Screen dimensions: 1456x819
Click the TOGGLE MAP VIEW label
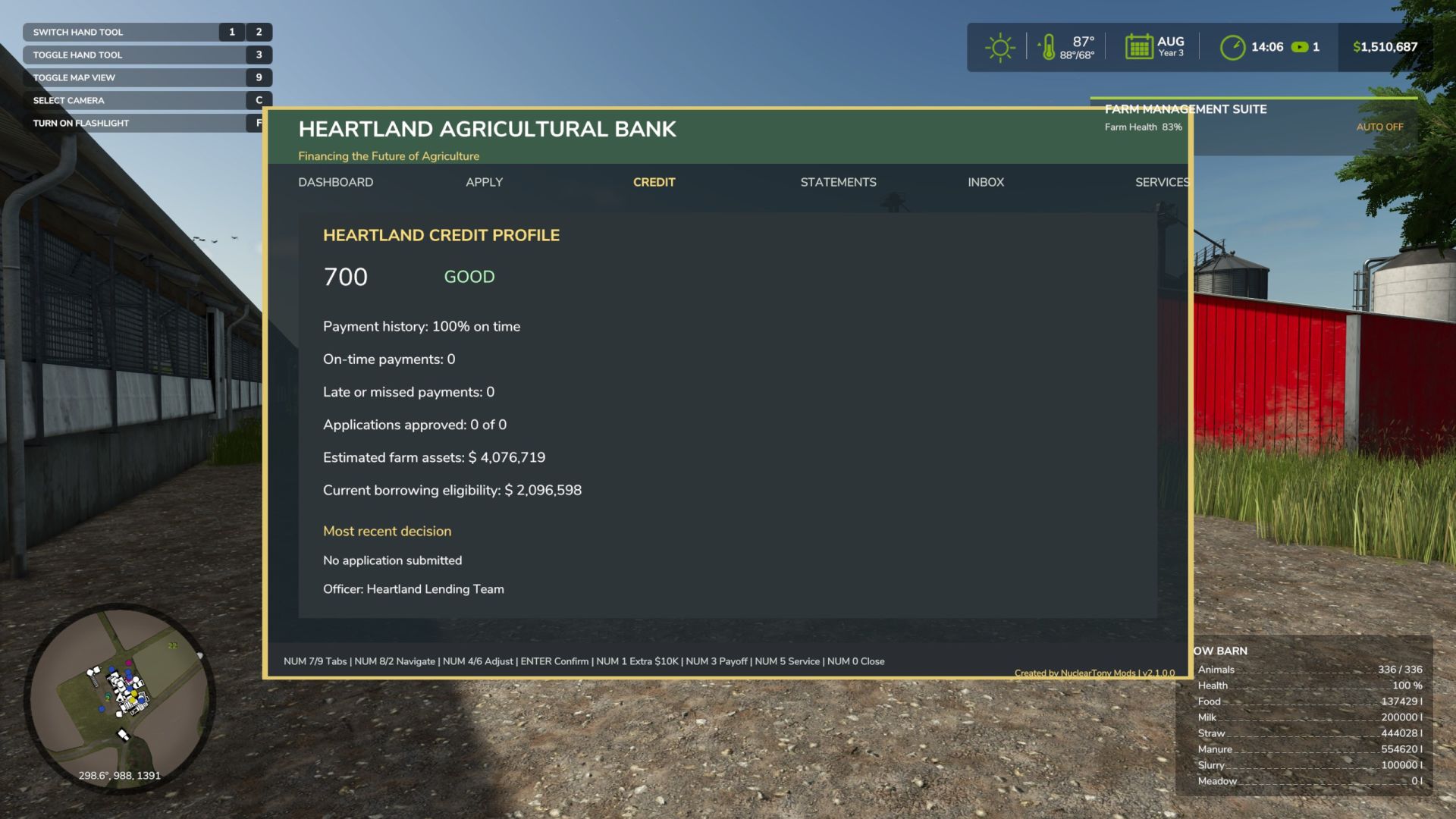74,77
